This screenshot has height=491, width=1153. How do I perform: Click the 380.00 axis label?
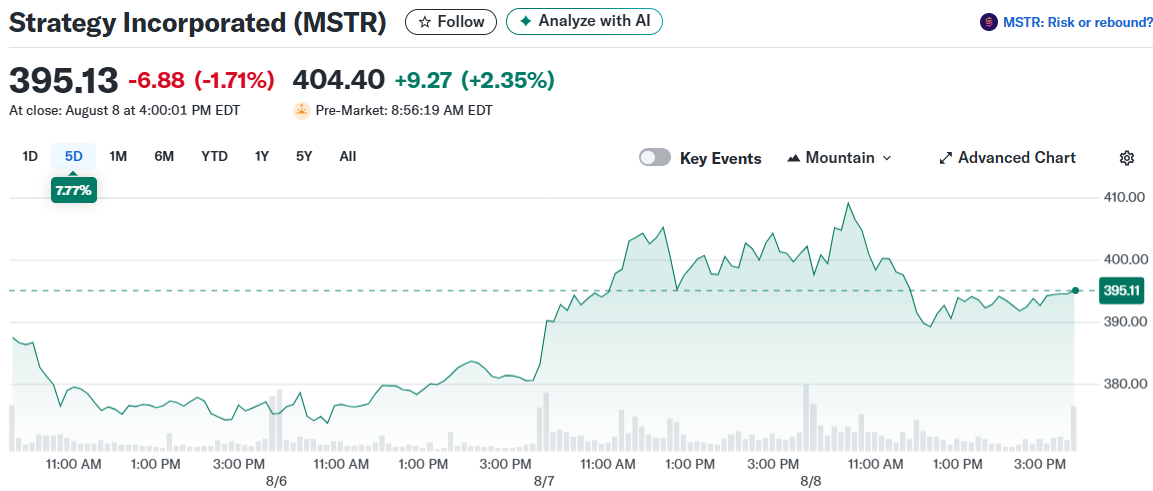pos(1123,384)
